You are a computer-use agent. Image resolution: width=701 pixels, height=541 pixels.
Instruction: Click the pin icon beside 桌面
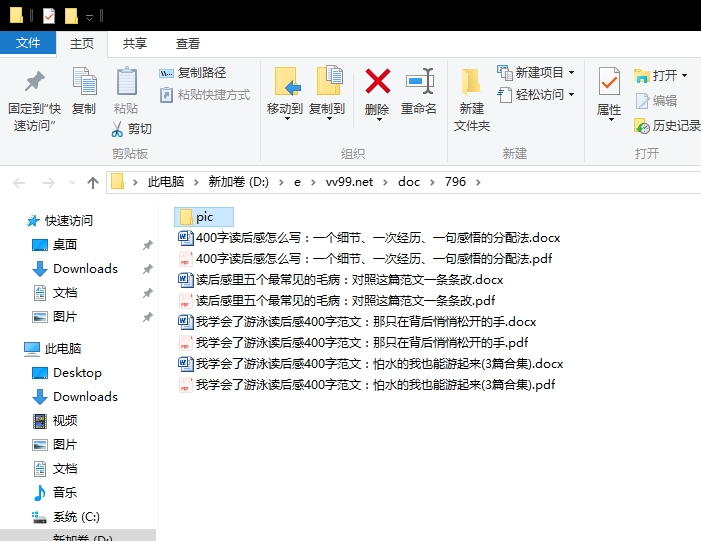click(148, 245)
